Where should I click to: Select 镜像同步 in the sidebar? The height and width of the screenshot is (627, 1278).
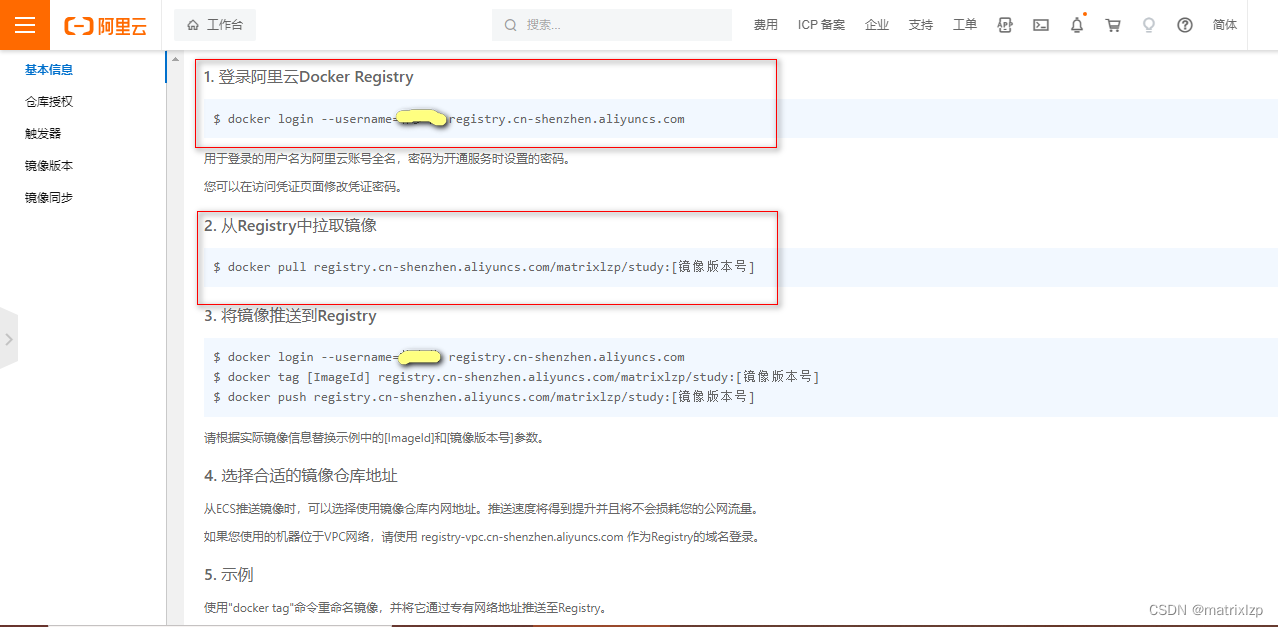click(49, 198)
